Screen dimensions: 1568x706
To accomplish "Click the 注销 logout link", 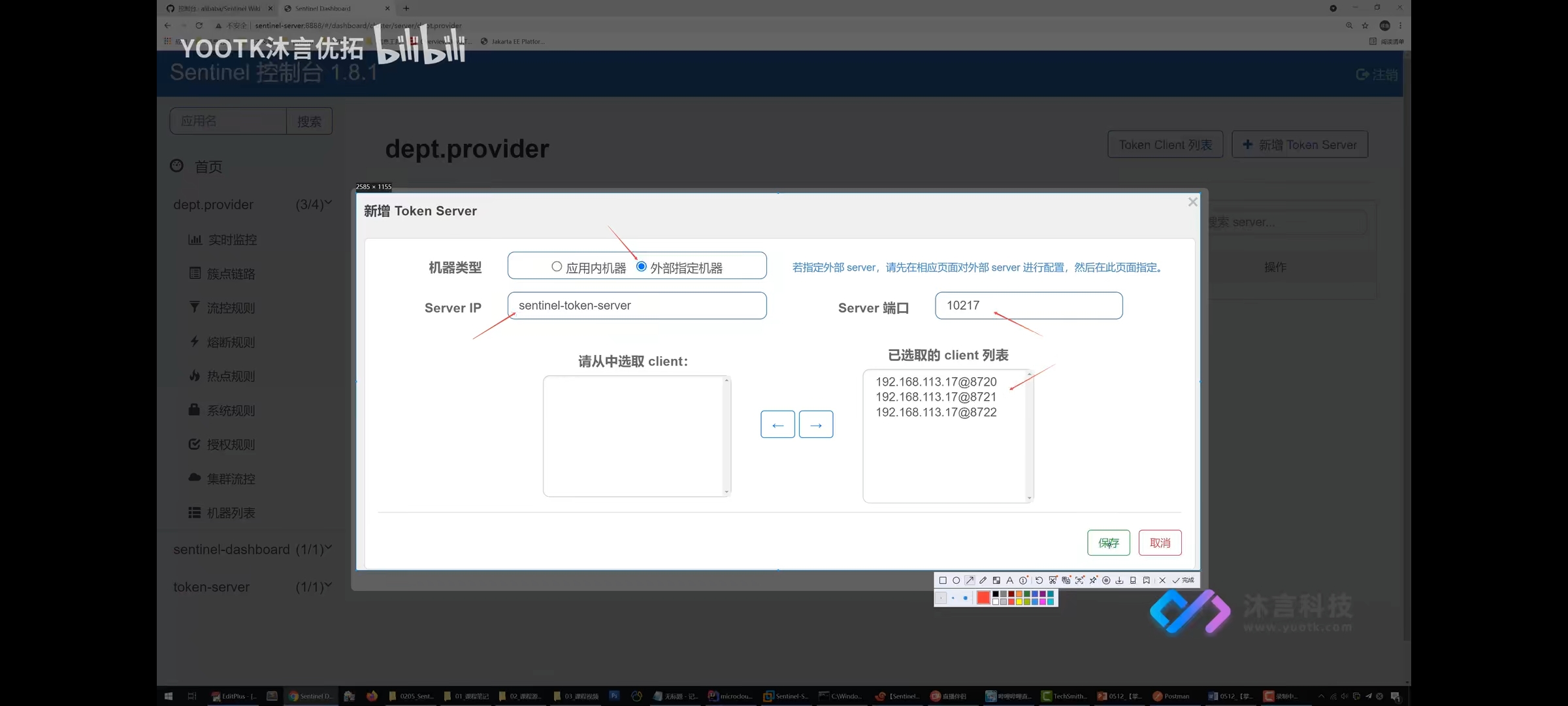I will (1377, 75).
